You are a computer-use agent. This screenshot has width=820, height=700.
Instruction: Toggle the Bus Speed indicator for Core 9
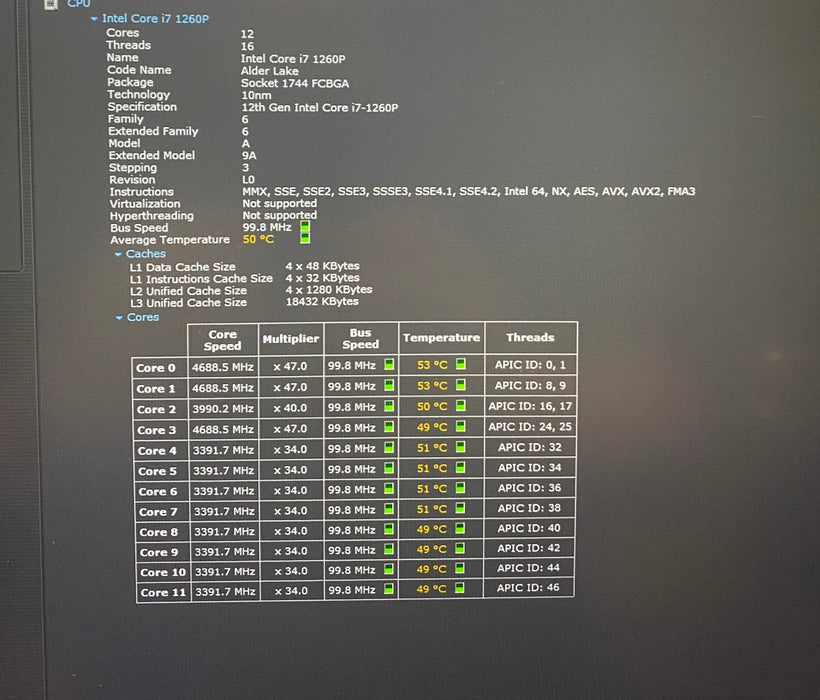[x=388, y=550]
